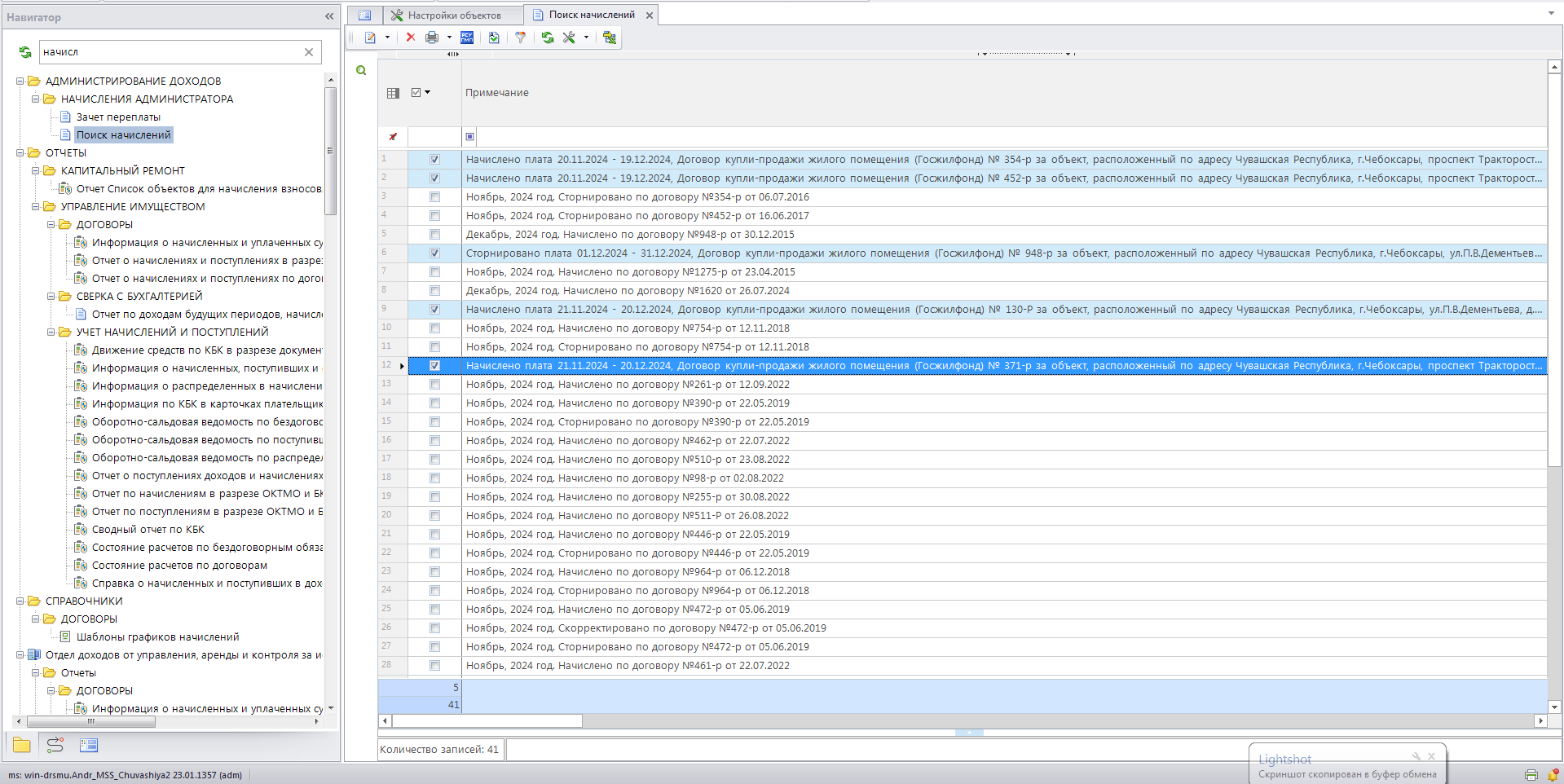Image resolution: width=1564 pixels, height=784 pixels.
Task: Collapse the УПРАВЛЕНИЕ ИМУЩЕСТВОМ tree node
Action: [x=36, y=207]
